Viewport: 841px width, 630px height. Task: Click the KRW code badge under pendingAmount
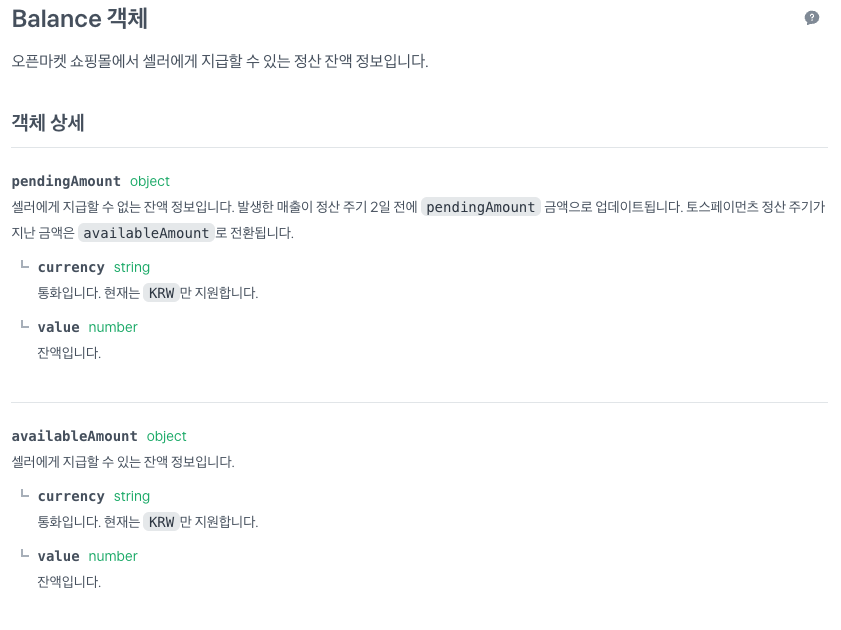tap(161, 293)
